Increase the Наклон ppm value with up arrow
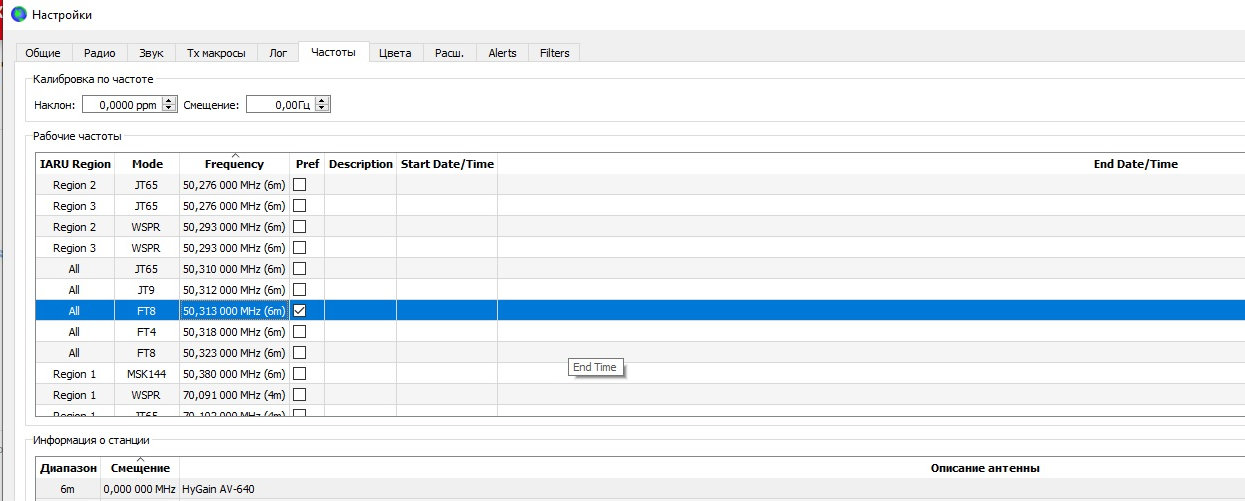The height and width of the screenshot is (501, 1245). tap(168, 100)
